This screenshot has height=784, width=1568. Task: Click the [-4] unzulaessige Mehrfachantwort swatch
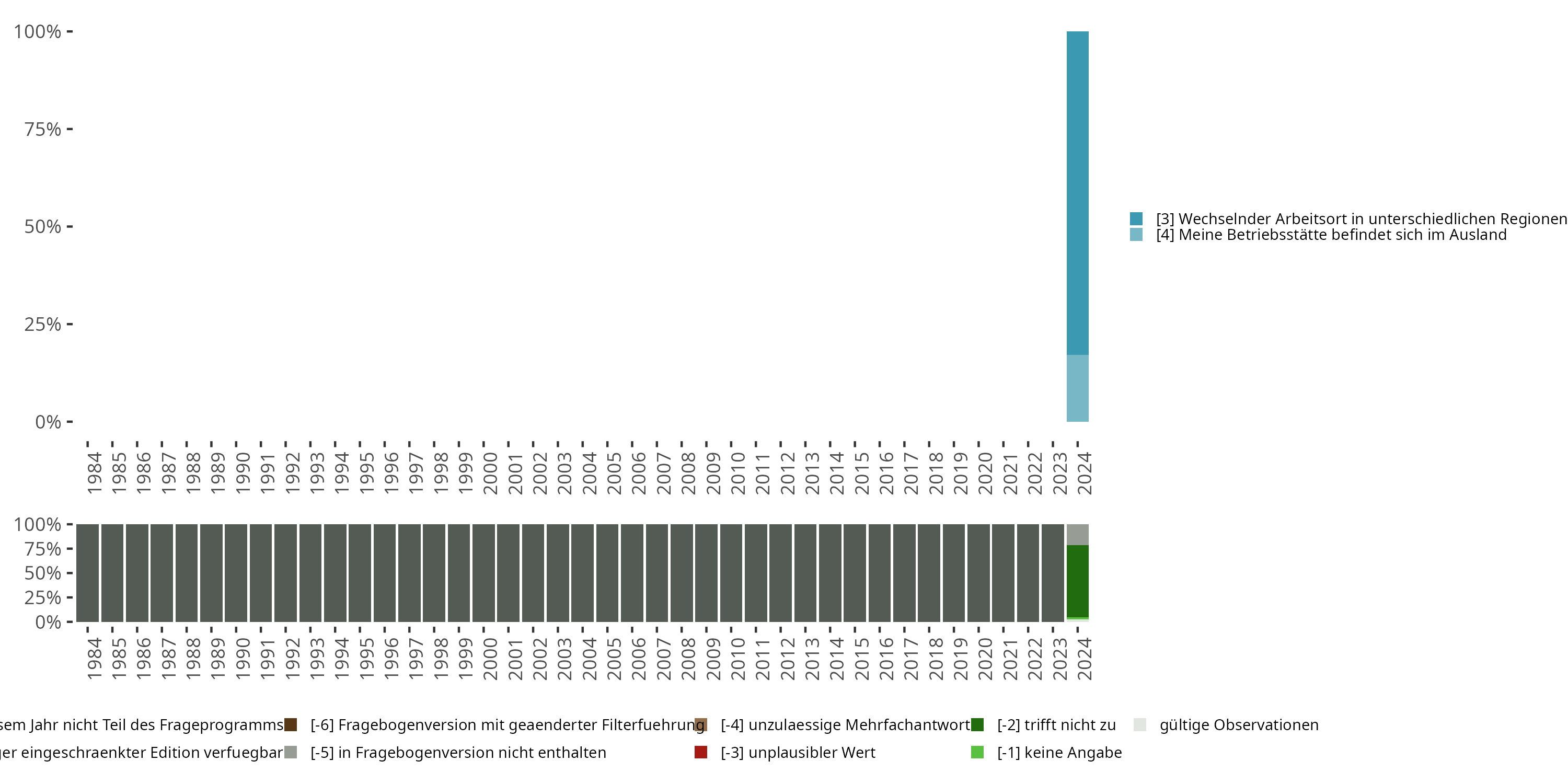click(700, 724)
